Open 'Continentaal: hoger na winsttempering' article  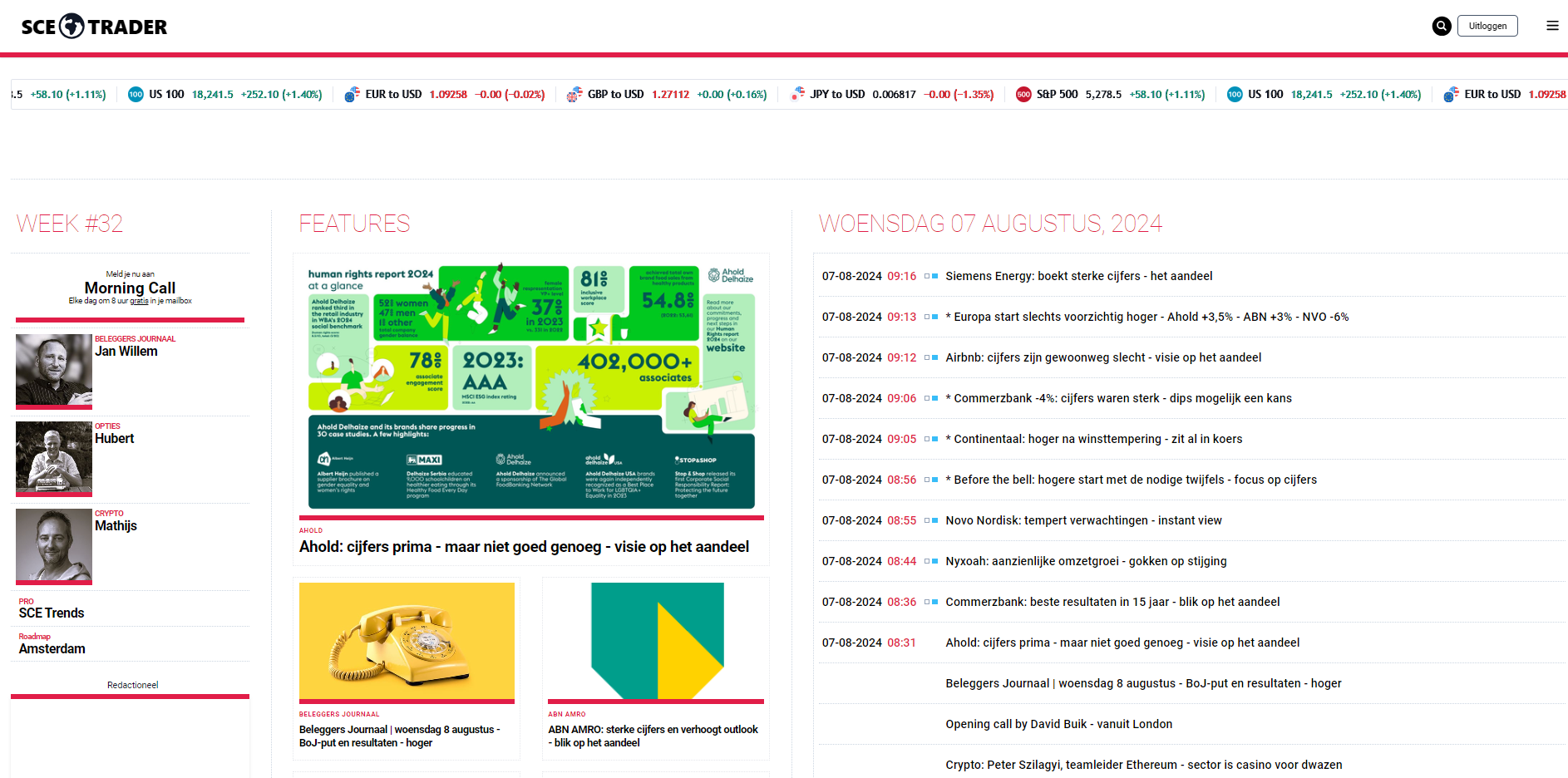click(1093, 439)
